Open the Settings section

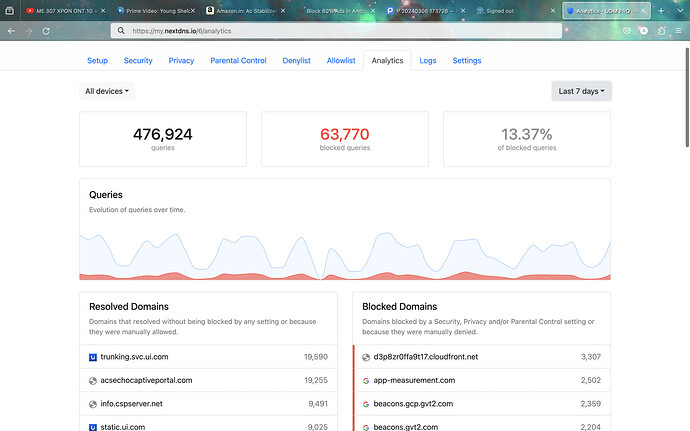[467, 60]
